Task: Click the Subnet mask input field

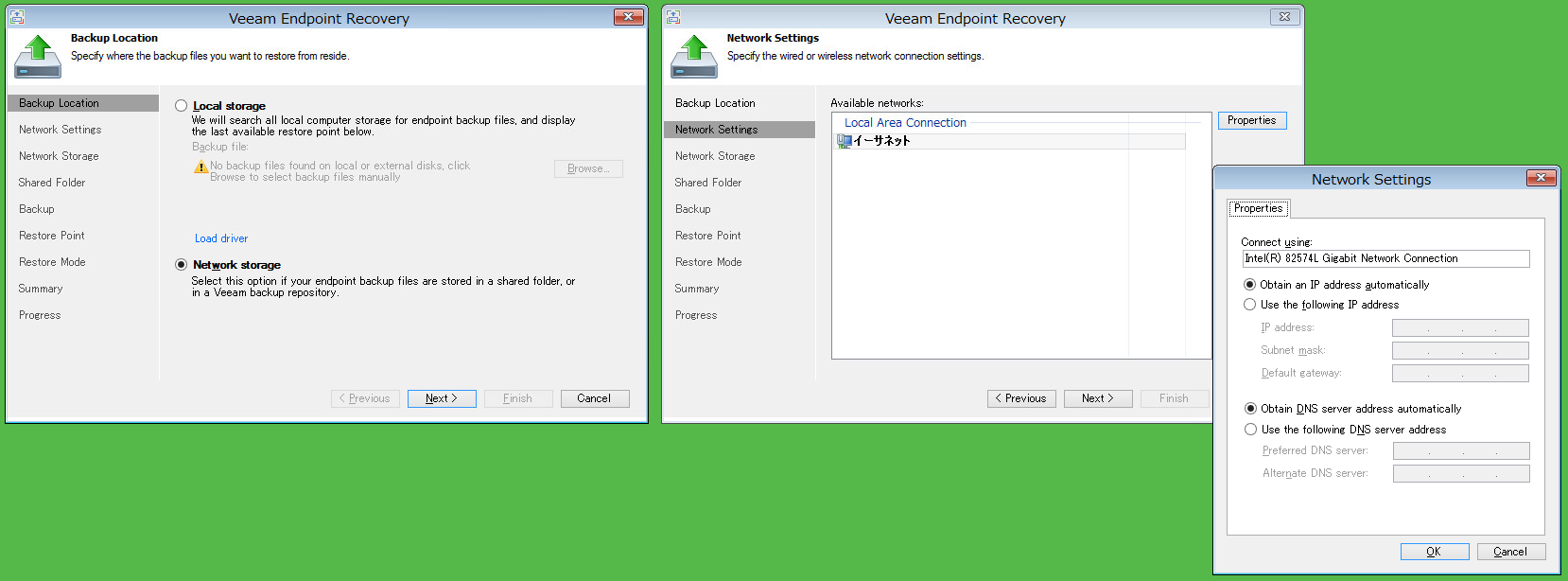Action: (1460, 351)
